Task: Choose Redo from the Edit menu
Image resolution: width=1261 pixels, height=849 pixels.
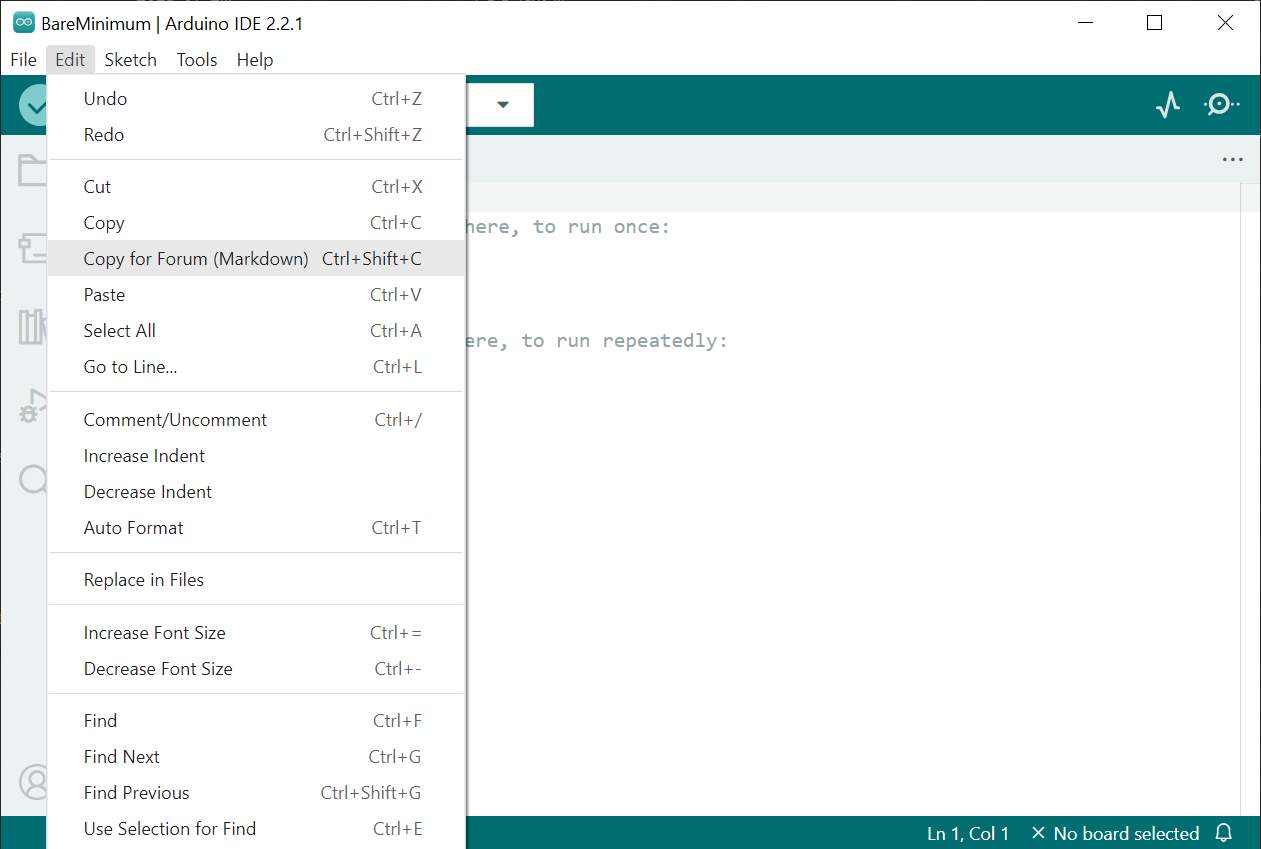Action: (x=256, y=135)
